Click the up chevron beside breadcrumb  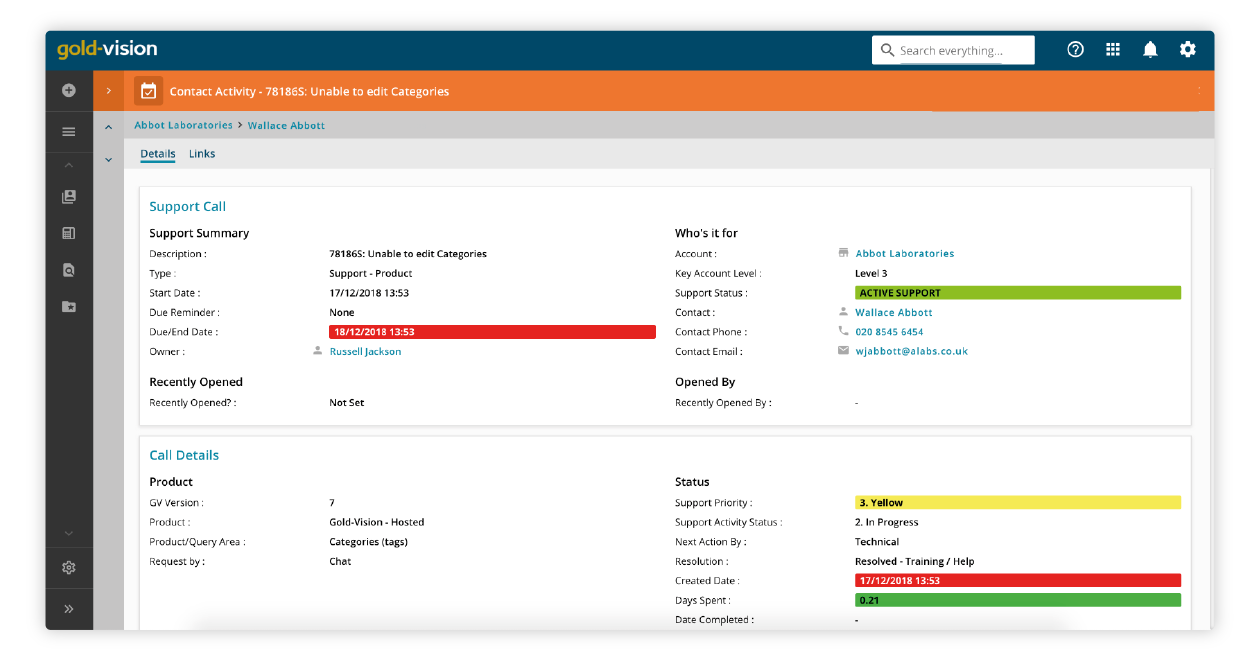109,127
